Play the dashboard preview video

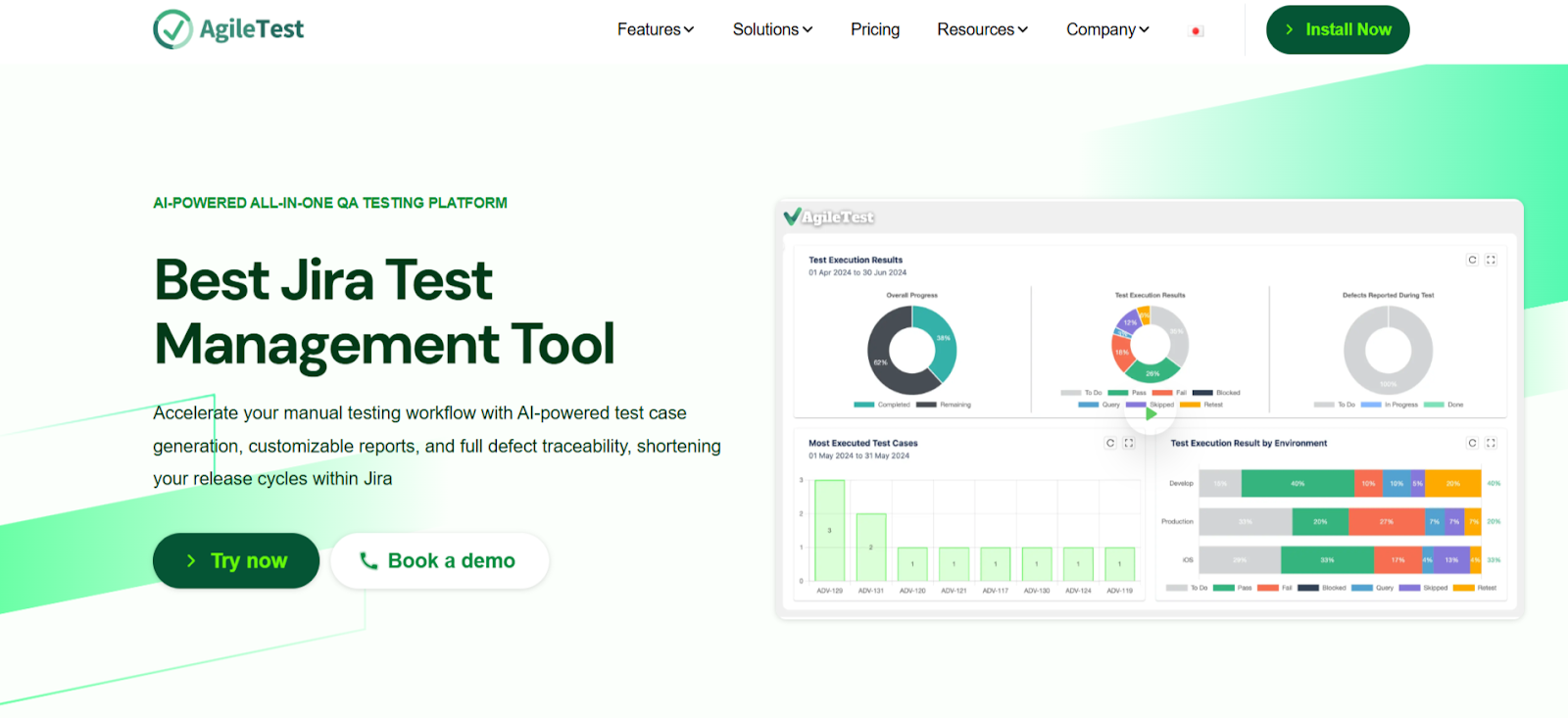[1151, 413]
